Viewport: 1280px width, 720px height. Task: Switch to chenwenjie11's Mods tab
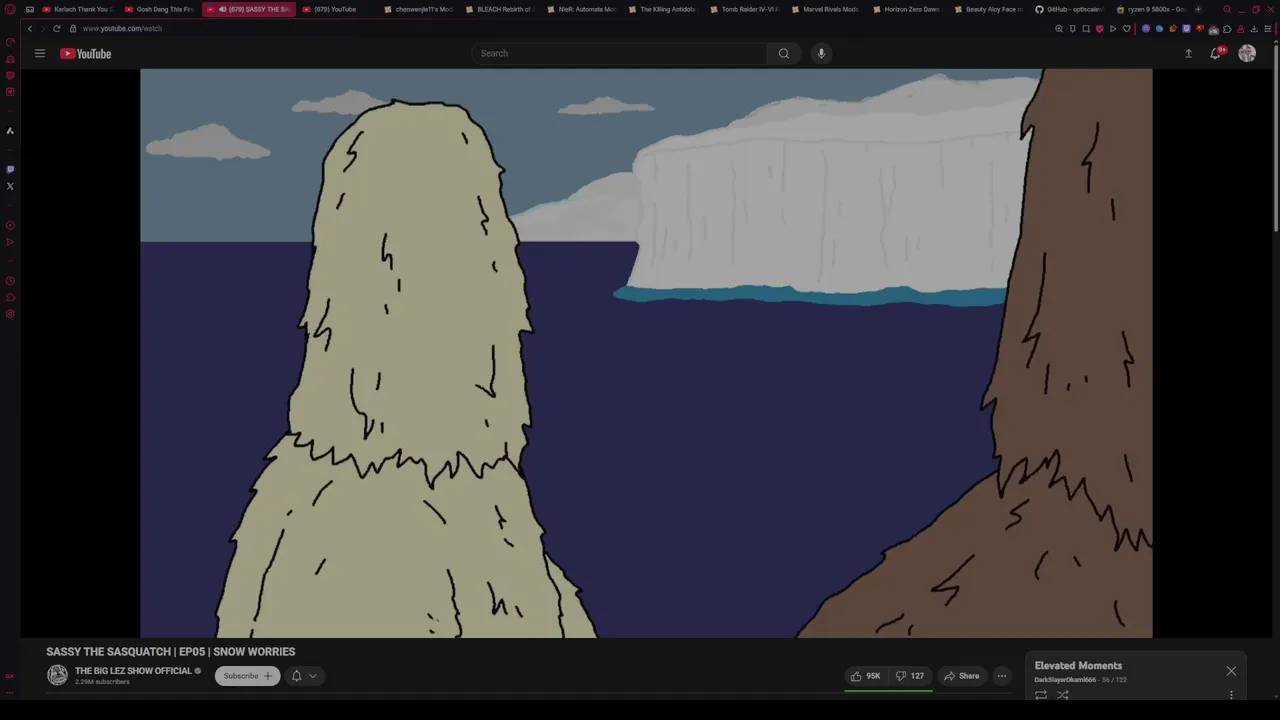(419, 9)
